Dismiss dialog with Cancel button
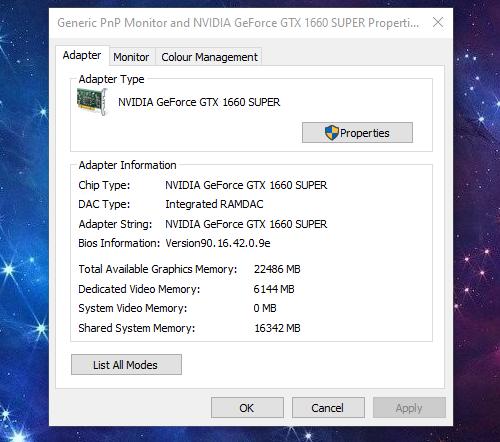This screenshot has height=442, width=500. 328,408
